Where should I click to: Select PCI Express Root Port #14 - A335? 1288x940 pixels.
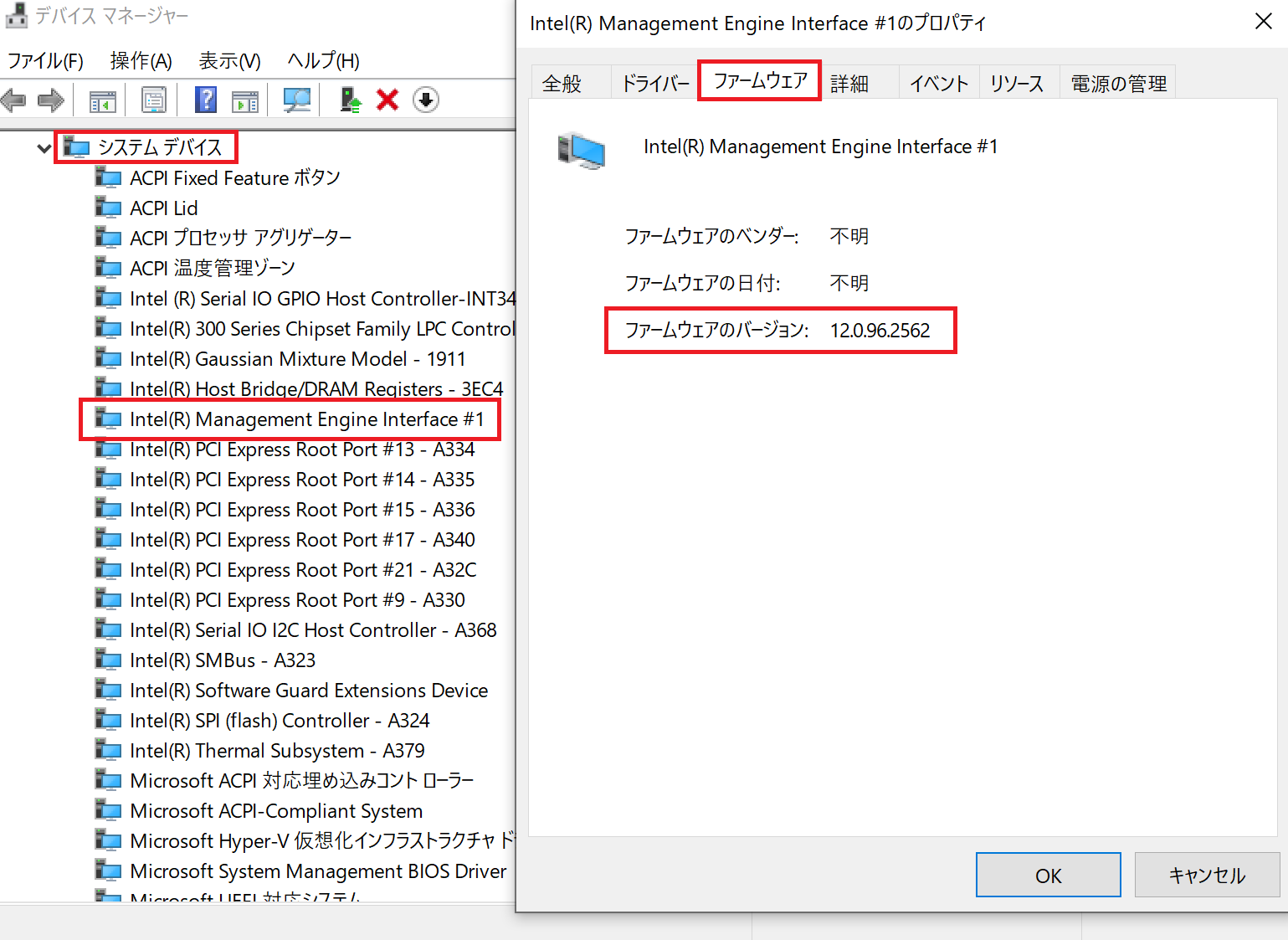pos(303,479)
